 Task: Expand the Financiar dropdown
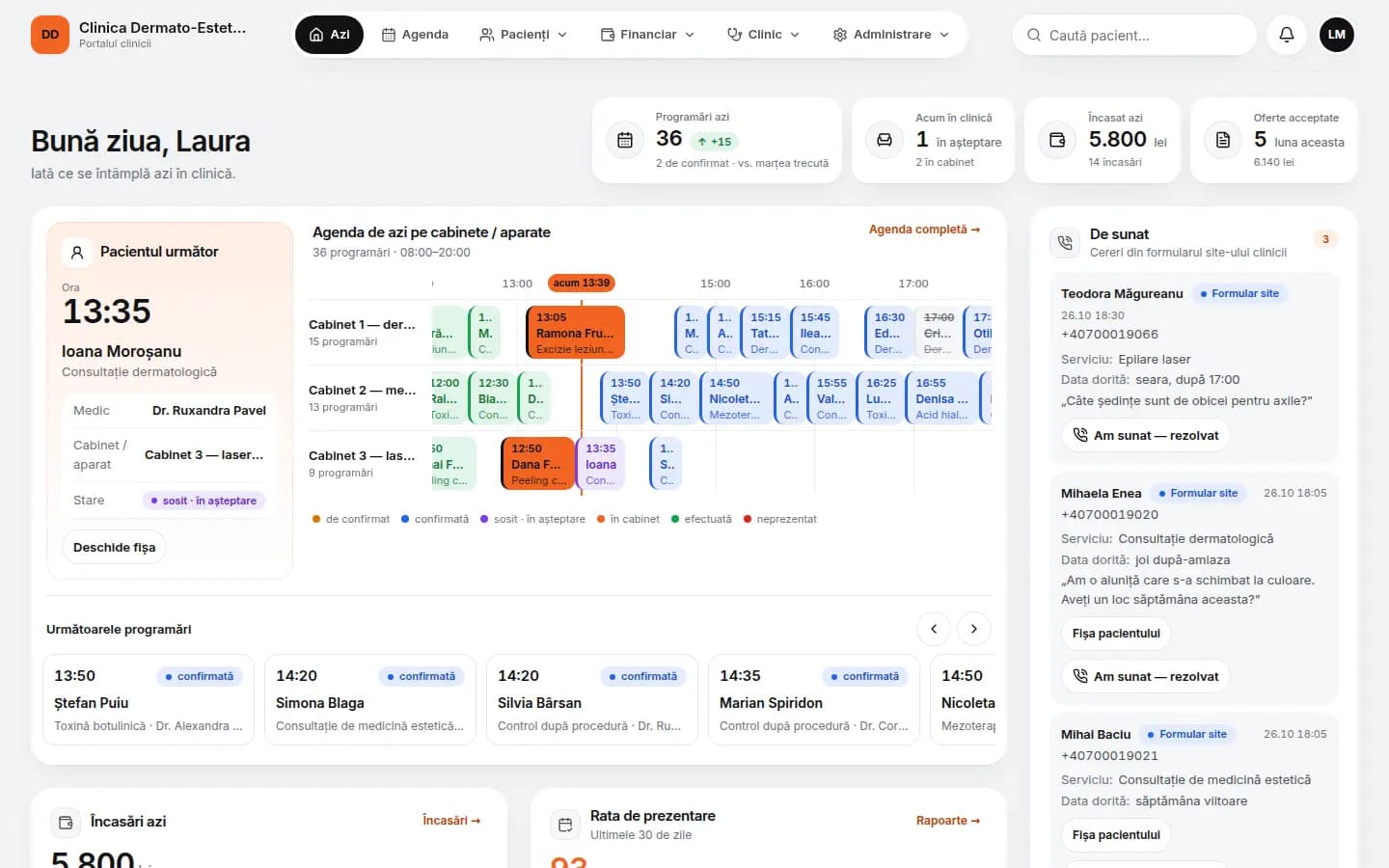click(x=647, y=35)
